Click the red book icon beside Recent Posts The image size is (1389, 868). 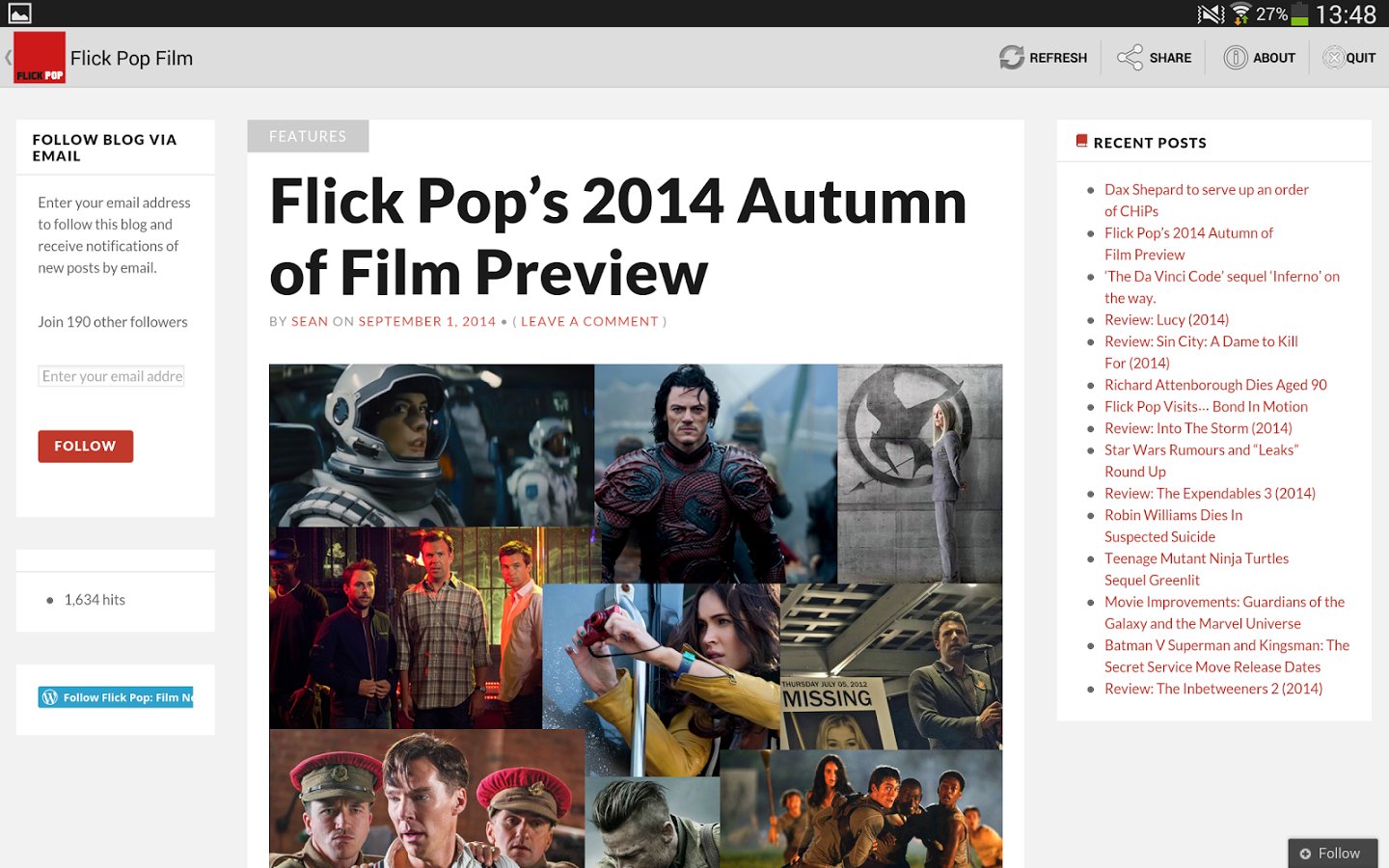coord(1081,141)
